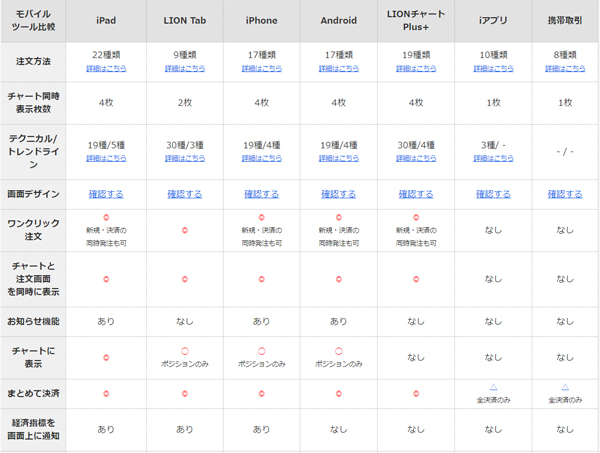Click the LIONチャート Plus+ column header
The height and width of the screenshot is (453, 600).
(x=416, y=20)
